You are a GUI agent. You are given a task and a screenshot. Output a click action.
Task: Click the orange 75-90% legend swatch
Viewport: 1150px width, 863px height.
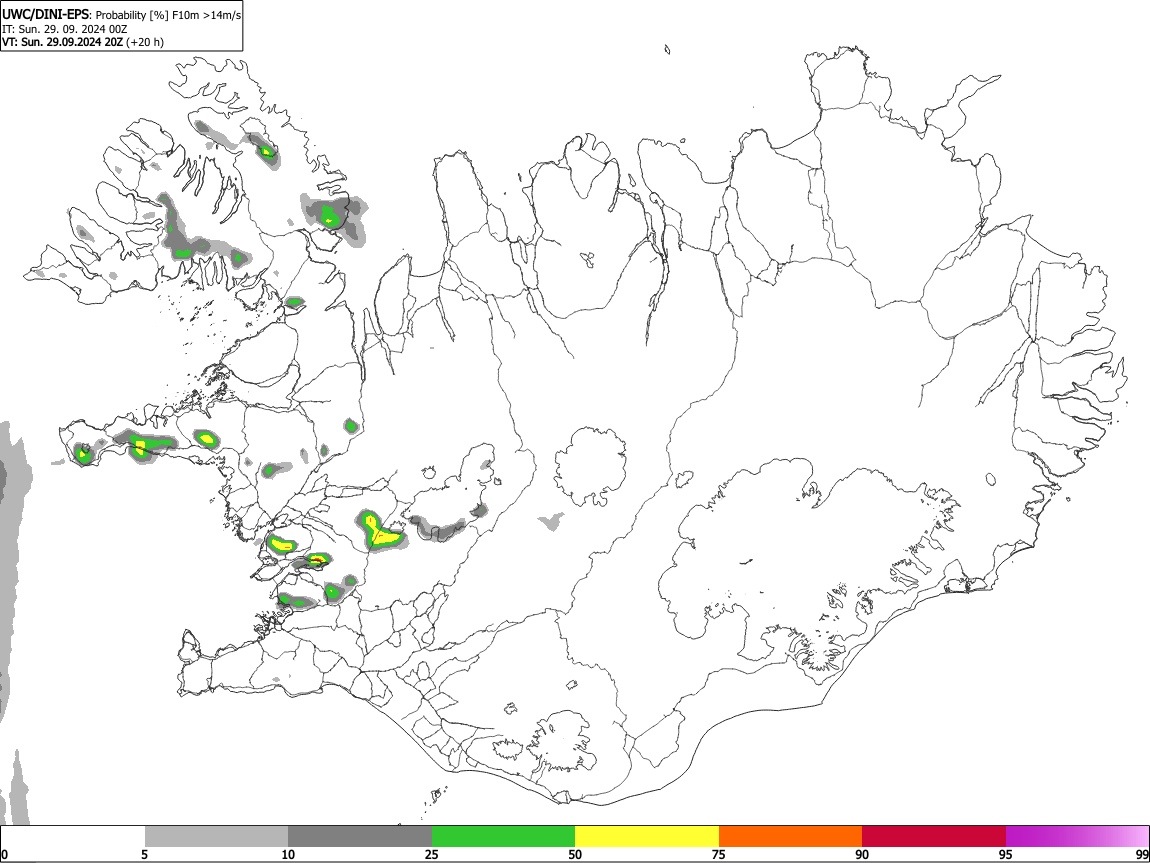(x=790, y=836)
